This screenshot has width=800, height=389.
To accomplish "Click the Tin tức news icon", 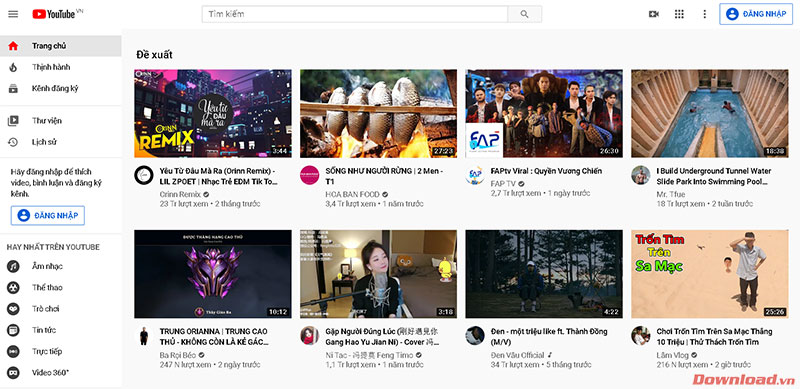I will click(13, 330).
